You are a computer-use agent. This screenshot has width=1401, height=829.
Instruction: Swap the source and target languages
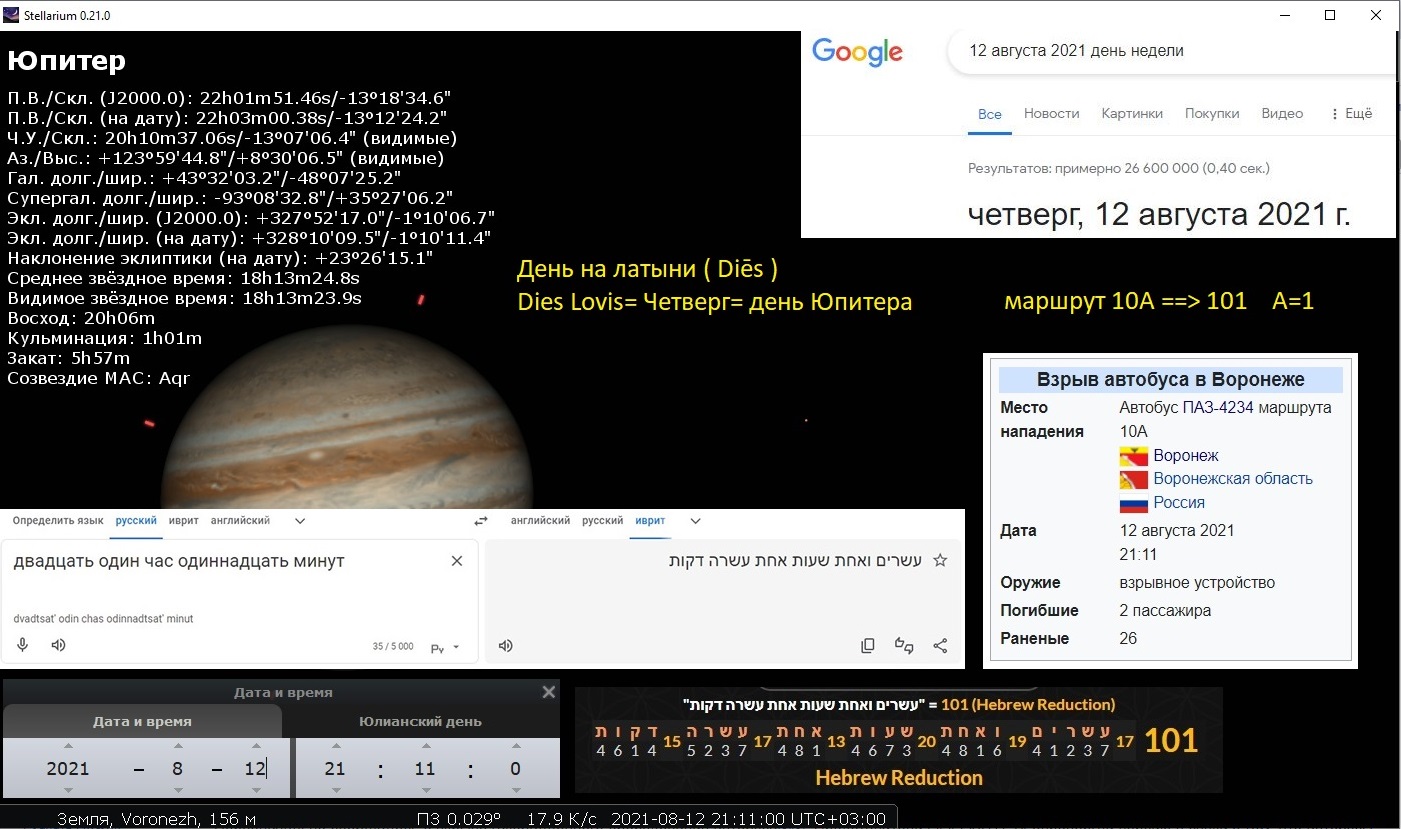481,521
